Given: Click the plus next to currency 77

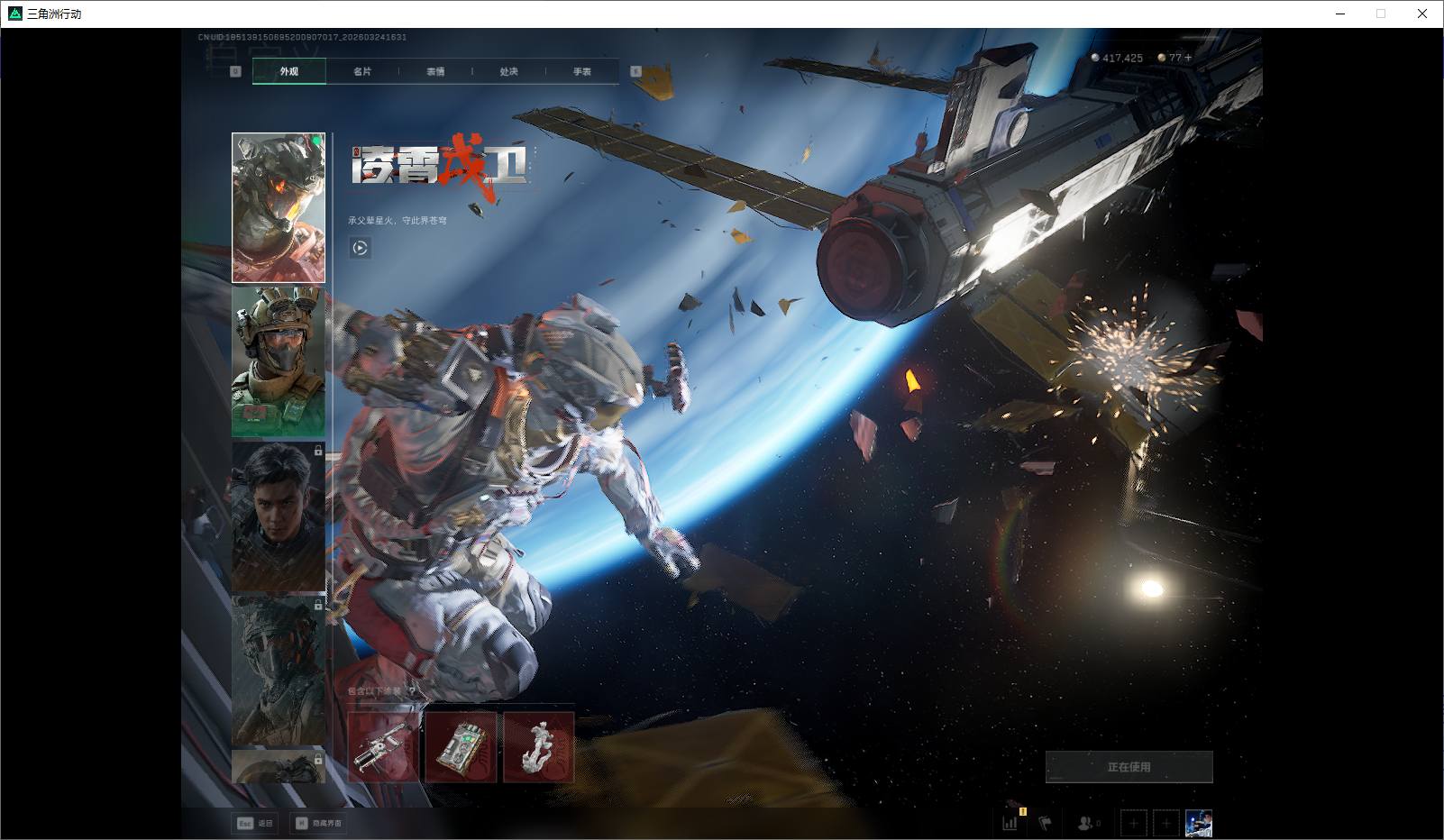Looking at the screenshot, I should [1188, 58].
